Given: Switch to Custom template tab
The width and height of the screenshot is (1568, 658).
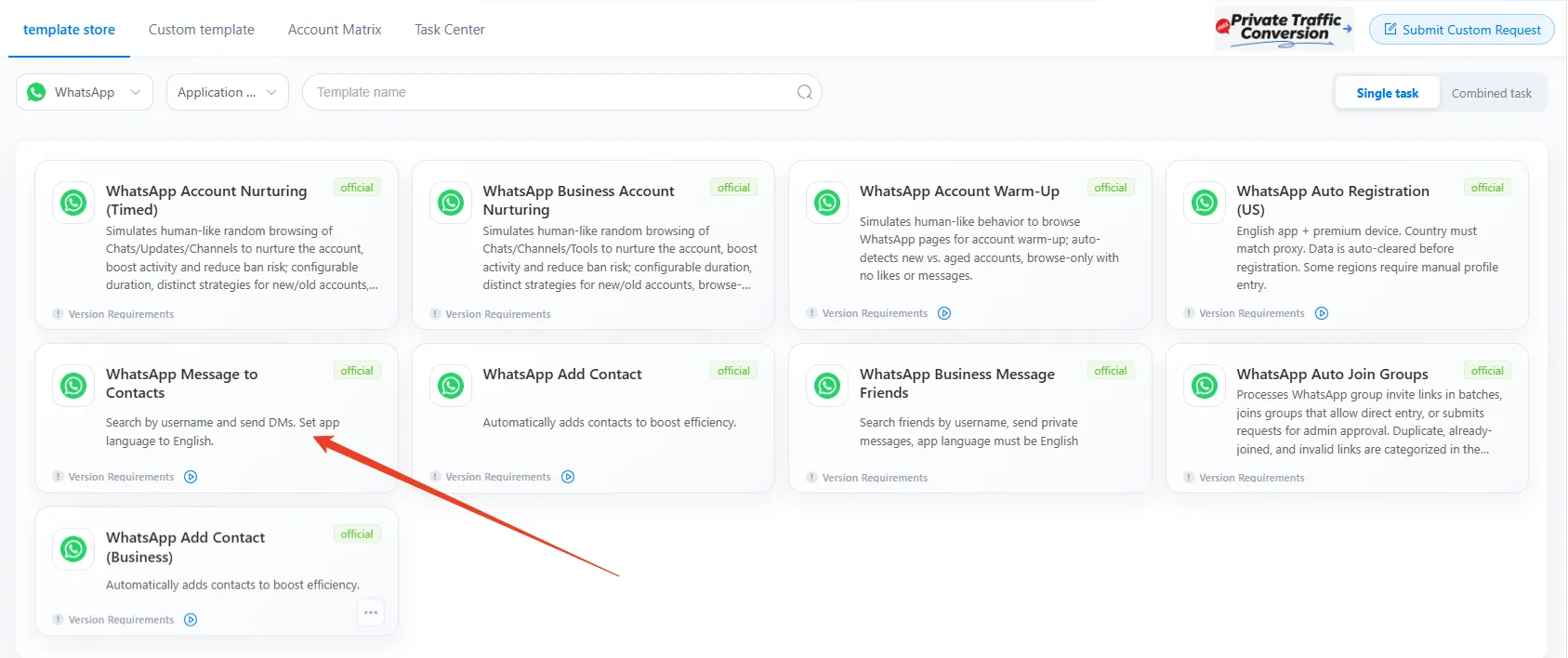Looking at the screenshot, I should pos(202,30).
